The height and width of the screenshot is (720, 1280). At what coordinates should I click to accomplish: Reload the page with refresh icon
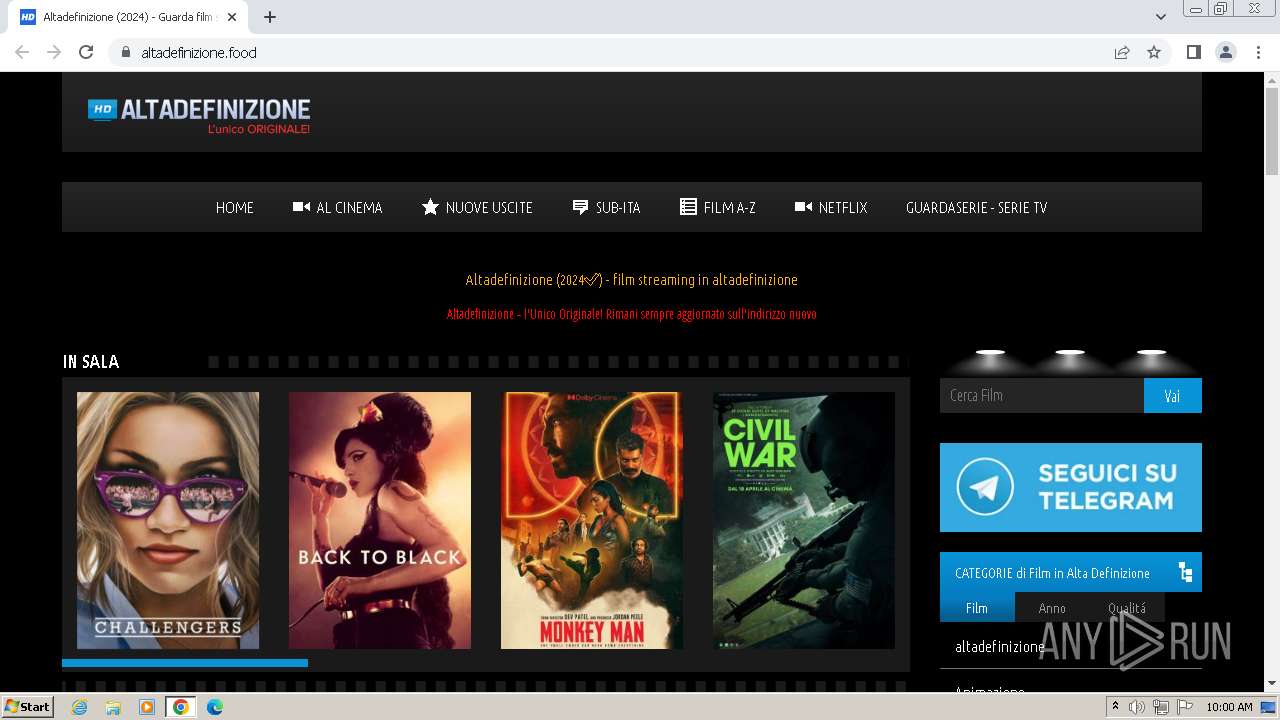[x=86, y=52]
